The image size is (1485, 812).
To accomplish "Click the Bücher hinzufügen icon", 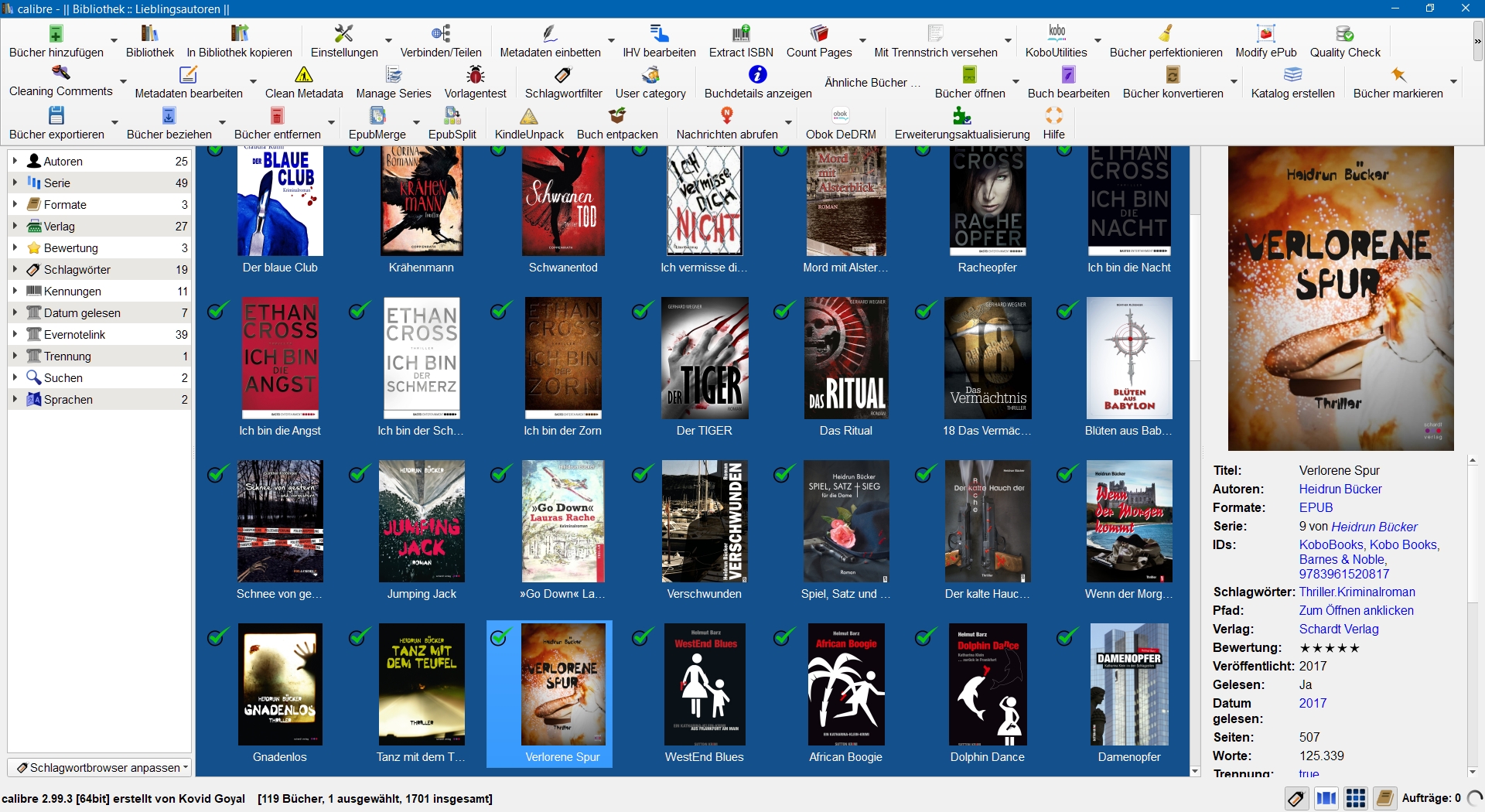I will 56,35.
